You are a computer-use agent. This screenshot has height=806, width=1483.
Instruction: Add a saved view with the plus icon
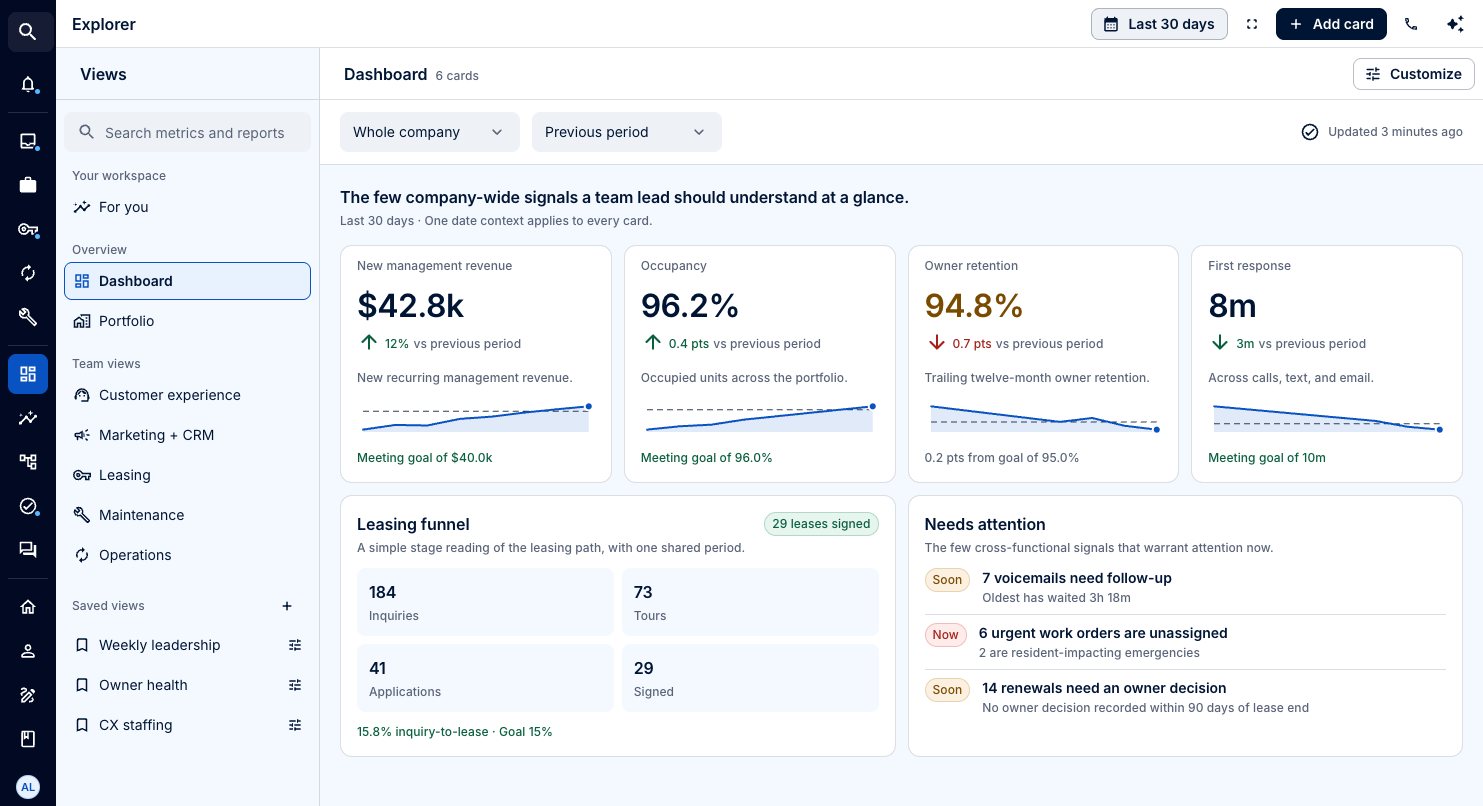coord(287,606)
